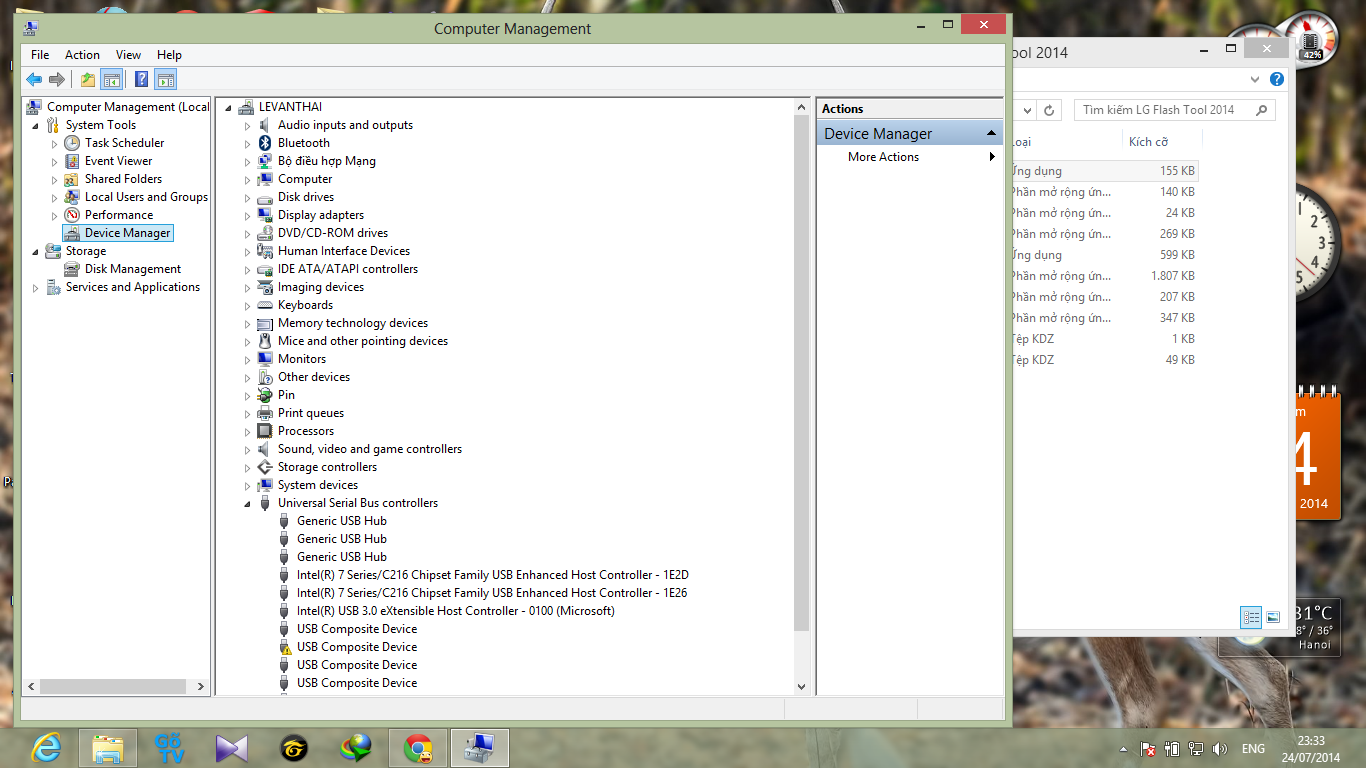Screen dimensions: 1366x768
Task: Click the Monitors category icon
Action: click(x=265, y=359)
